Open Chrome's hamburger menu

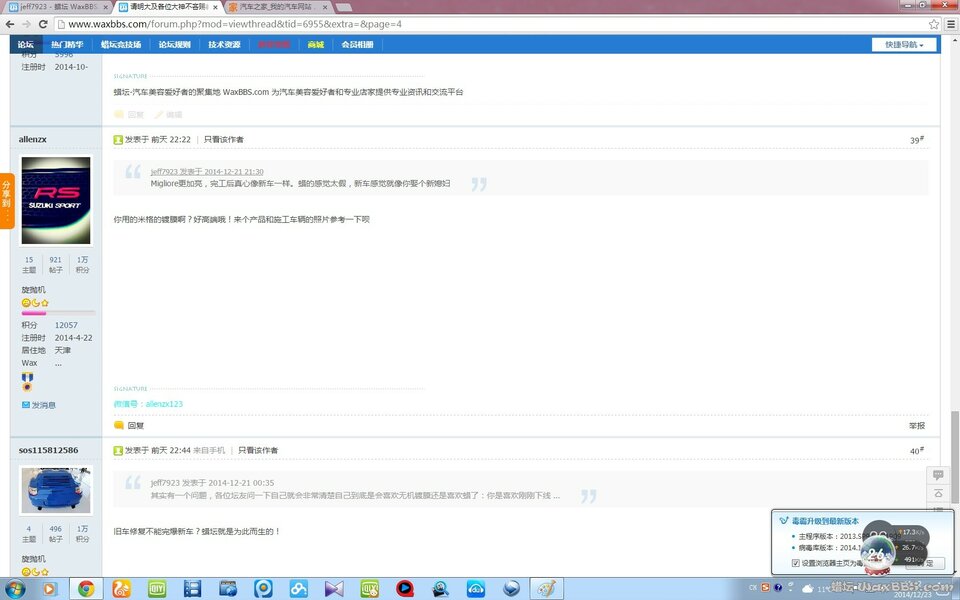[x=949, y=24]
